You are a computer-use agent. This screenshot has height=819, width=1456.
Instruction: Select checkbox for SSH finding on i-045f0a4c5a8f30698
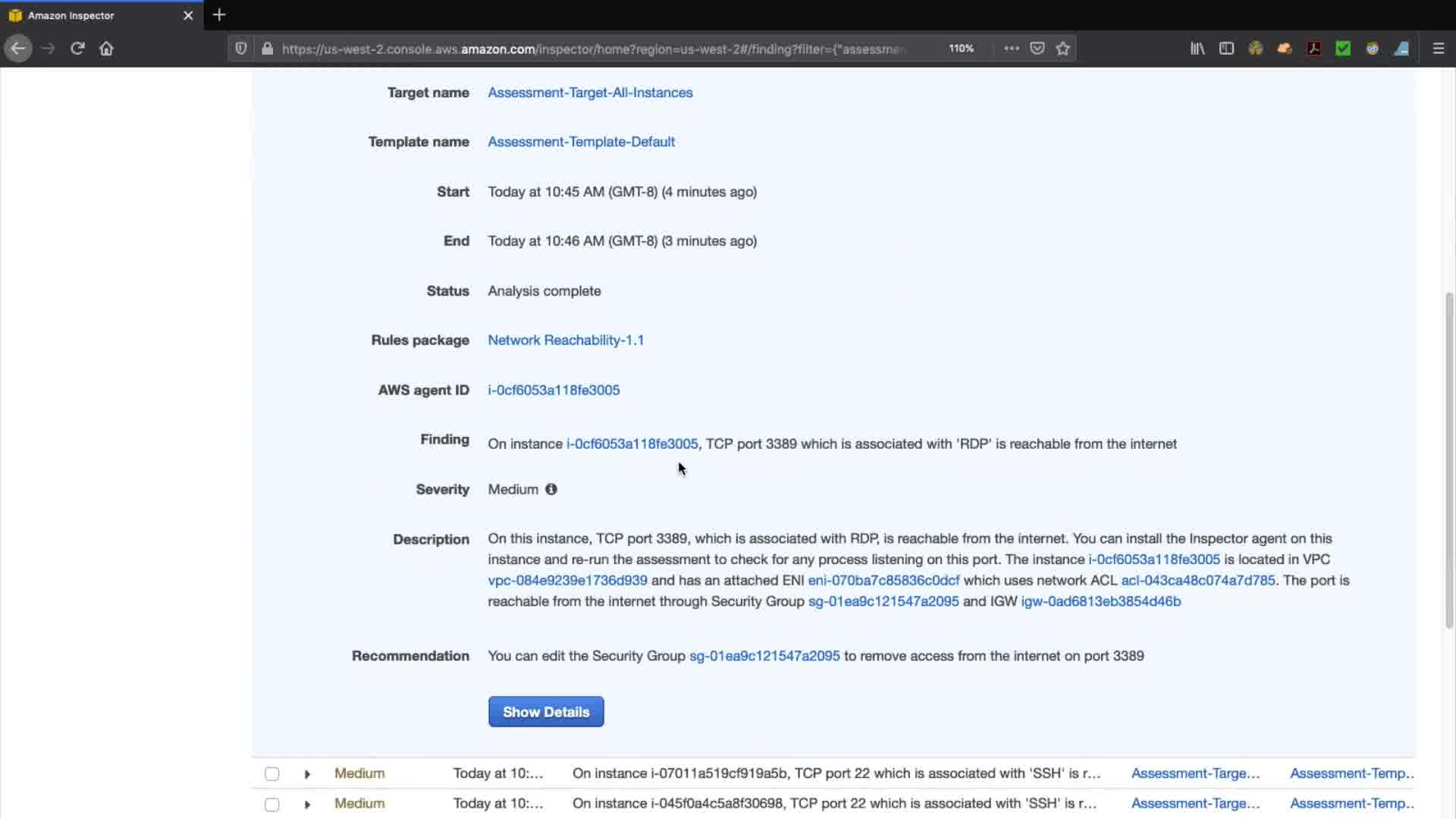(x=271, y=805)
